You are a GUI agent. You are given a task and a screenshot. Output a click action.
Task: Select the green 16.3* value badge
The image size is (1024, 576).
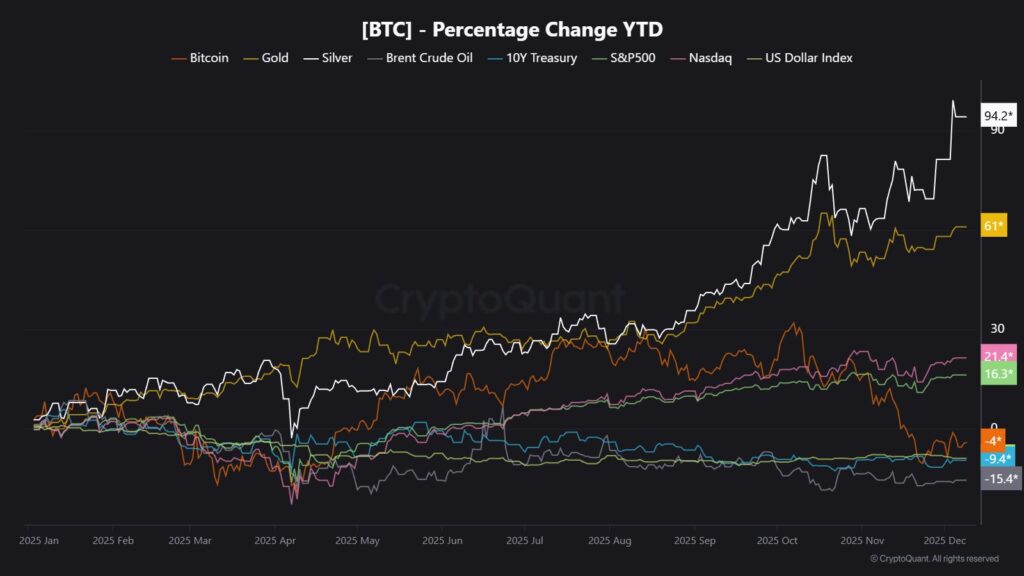tap(998, 374)
